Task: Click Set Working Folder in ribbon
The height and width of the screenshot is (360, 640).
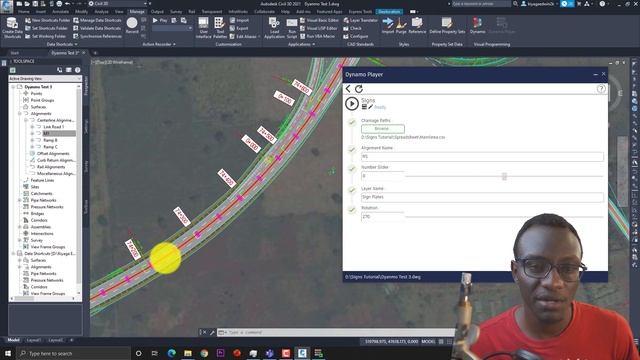Action: pos(45,36)
